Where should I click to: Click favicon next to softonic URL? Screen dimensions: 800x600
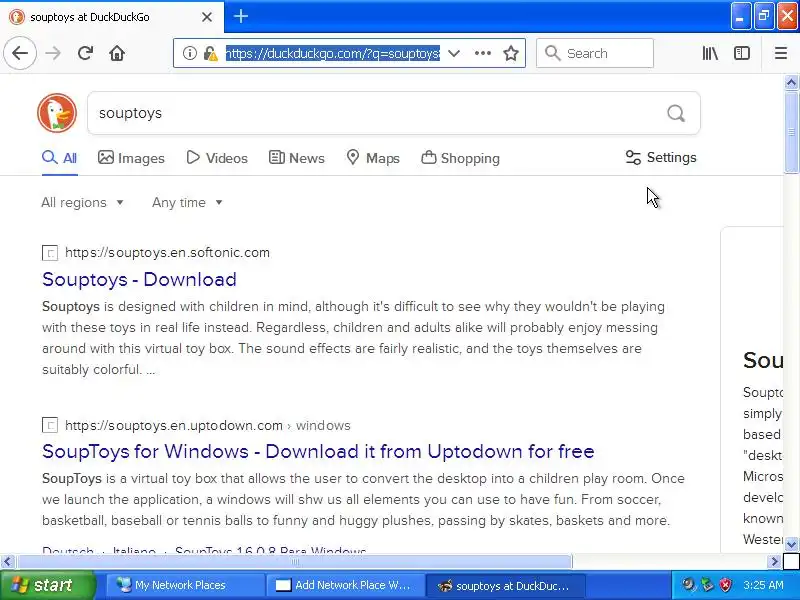(x=49, y=253)
